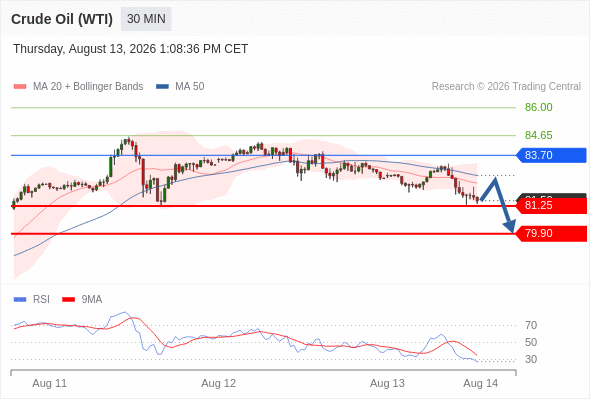Select the Aug 14 date axis label
Viewport: 590px width, 400px height.
point(481,383)
